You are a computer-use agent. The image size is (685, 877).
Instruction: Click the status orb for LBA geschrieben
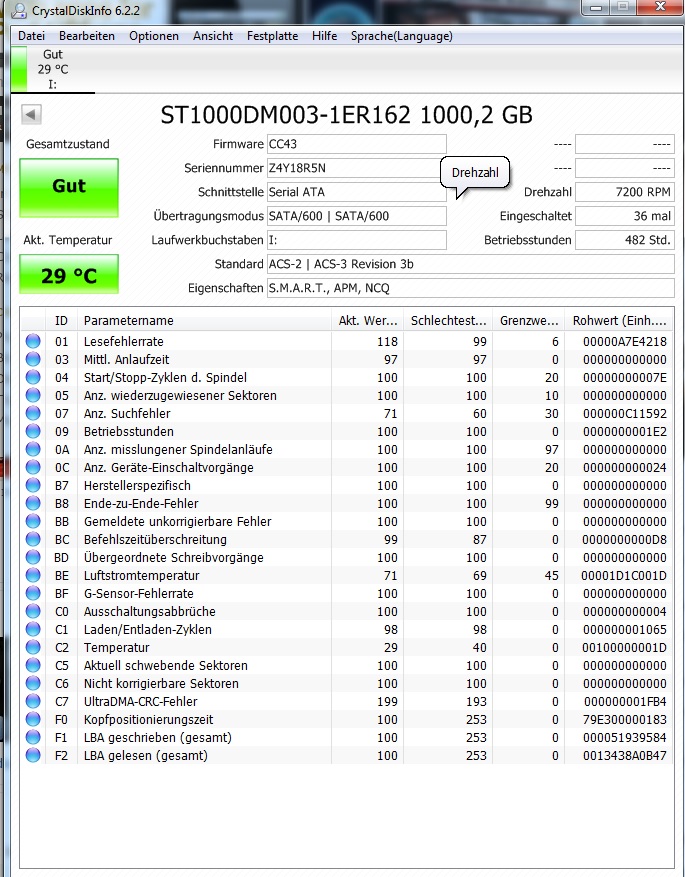click(x=33, y=737)
